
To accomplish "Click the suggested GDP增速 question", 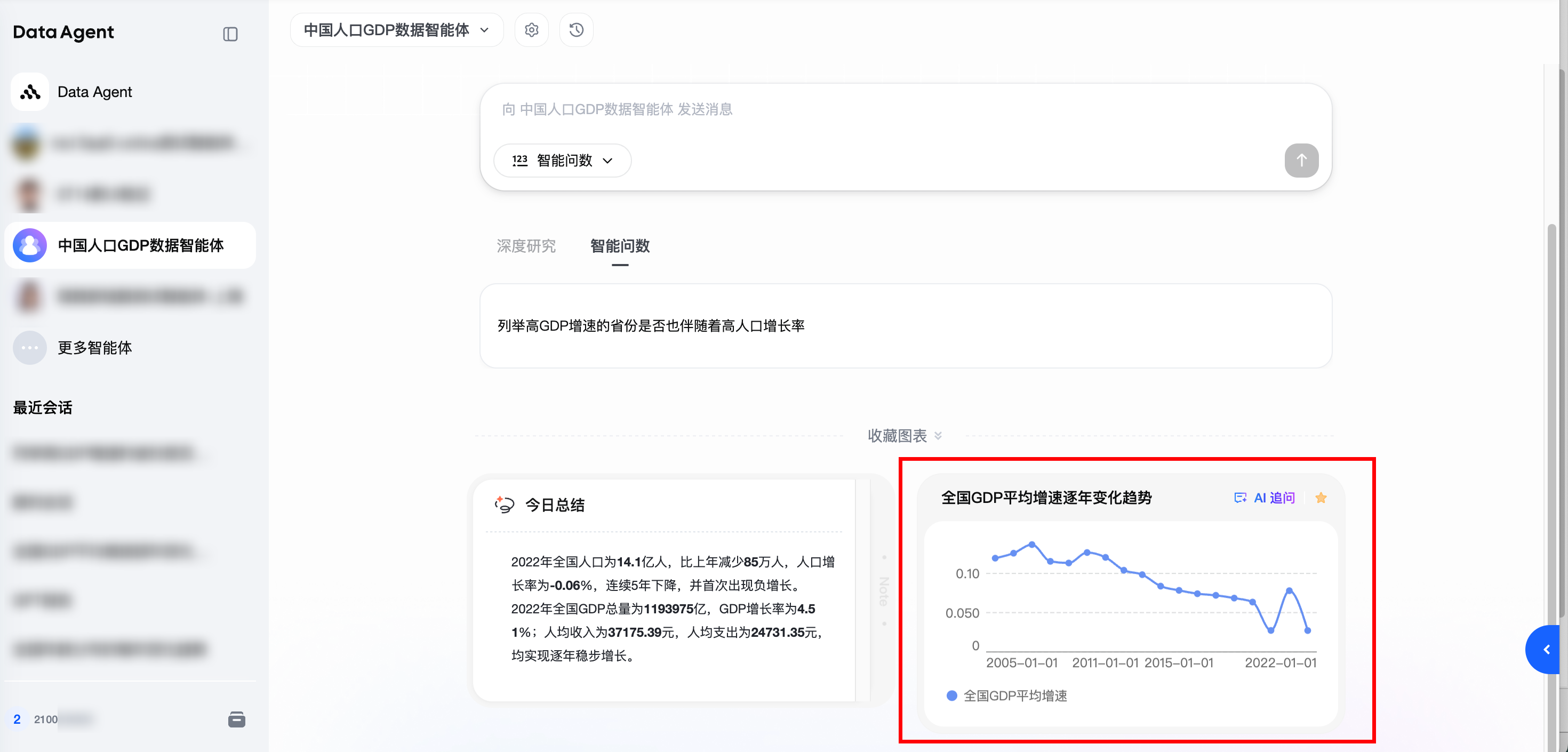I will click(651, 326).
